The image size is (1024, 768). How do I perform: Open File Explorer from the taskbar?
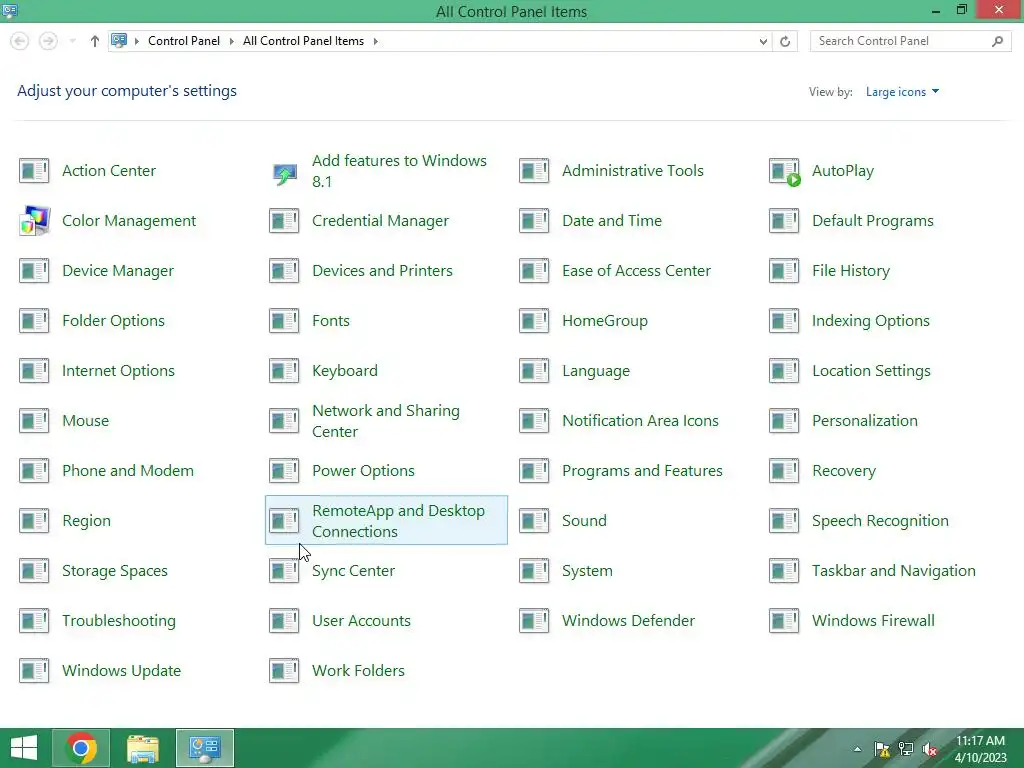(x=142, y=748)
